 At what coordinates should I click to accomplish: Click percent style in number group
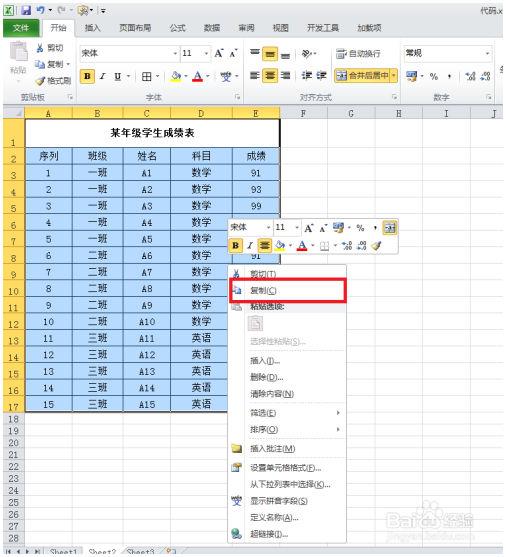click(434, 76)
